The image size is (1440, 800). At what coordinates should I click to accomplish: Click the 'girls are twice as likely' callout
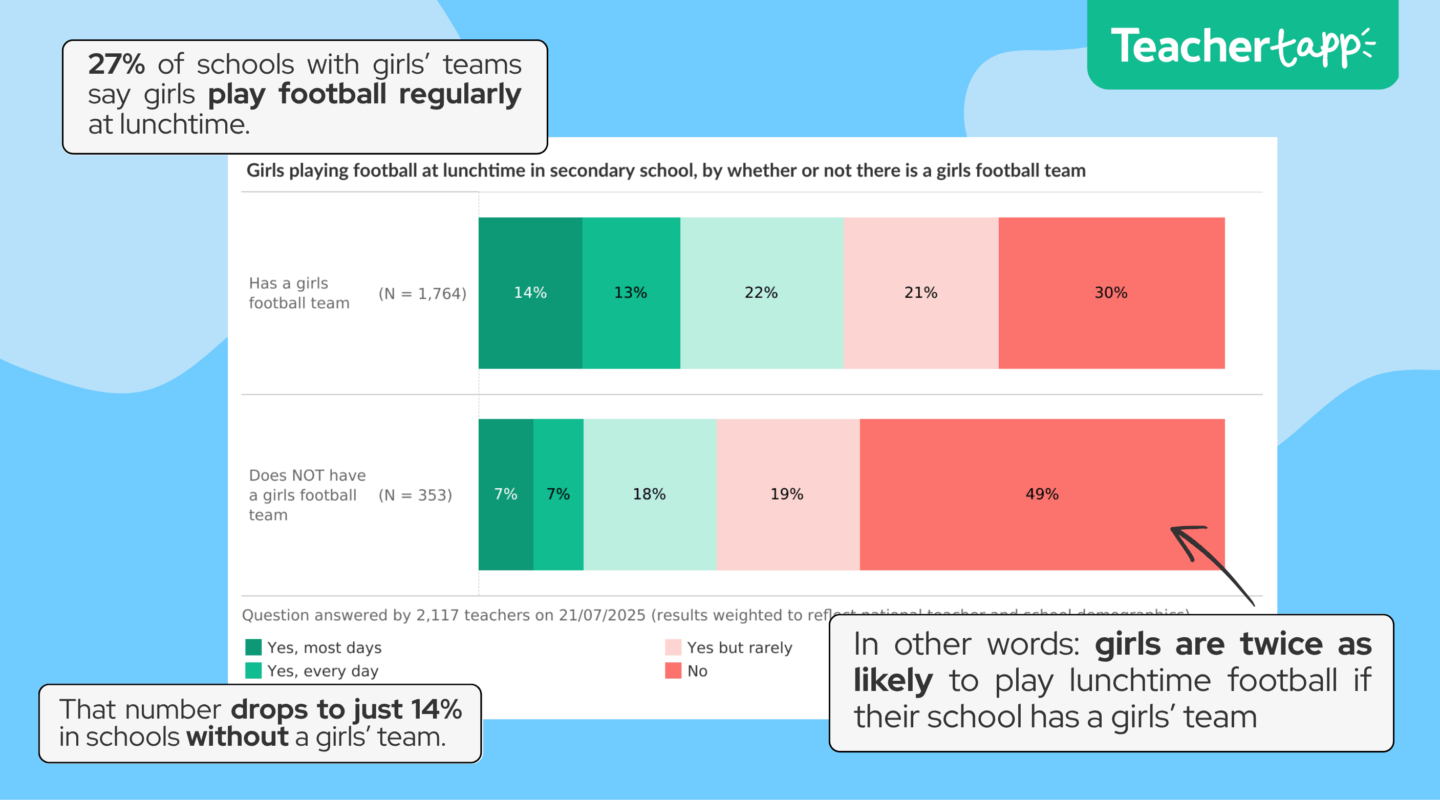pyautogui.click(x=1111, y=682)
